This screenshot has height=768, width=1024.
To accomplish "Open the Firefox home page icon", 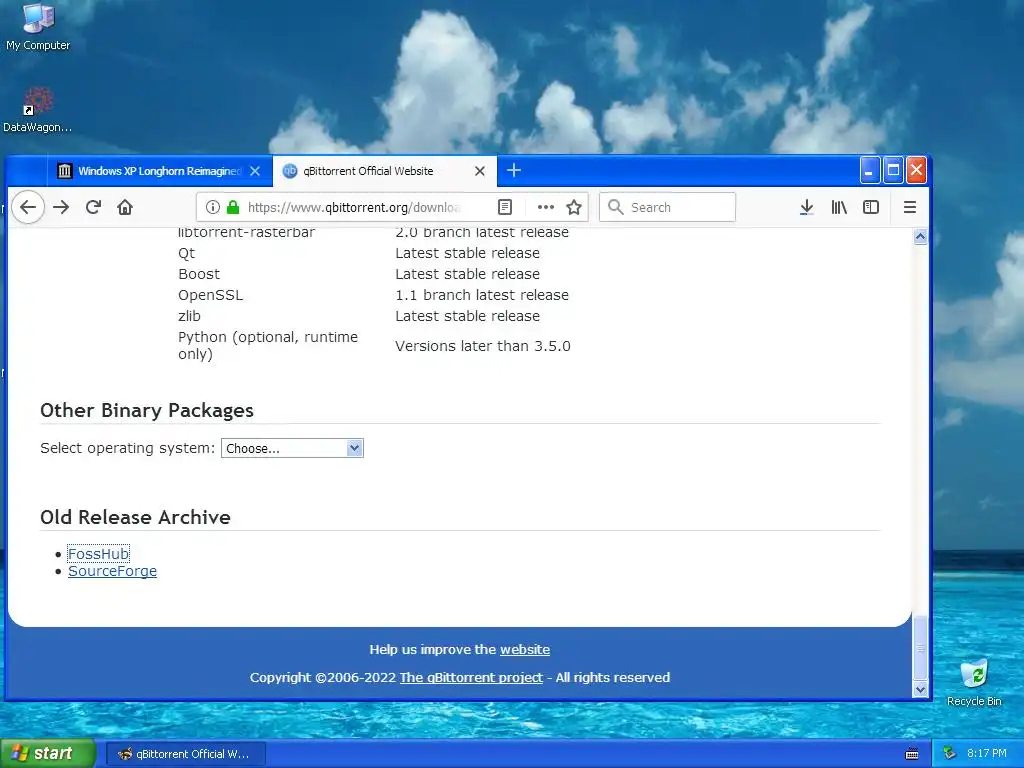I will click(x=125, y=207).
